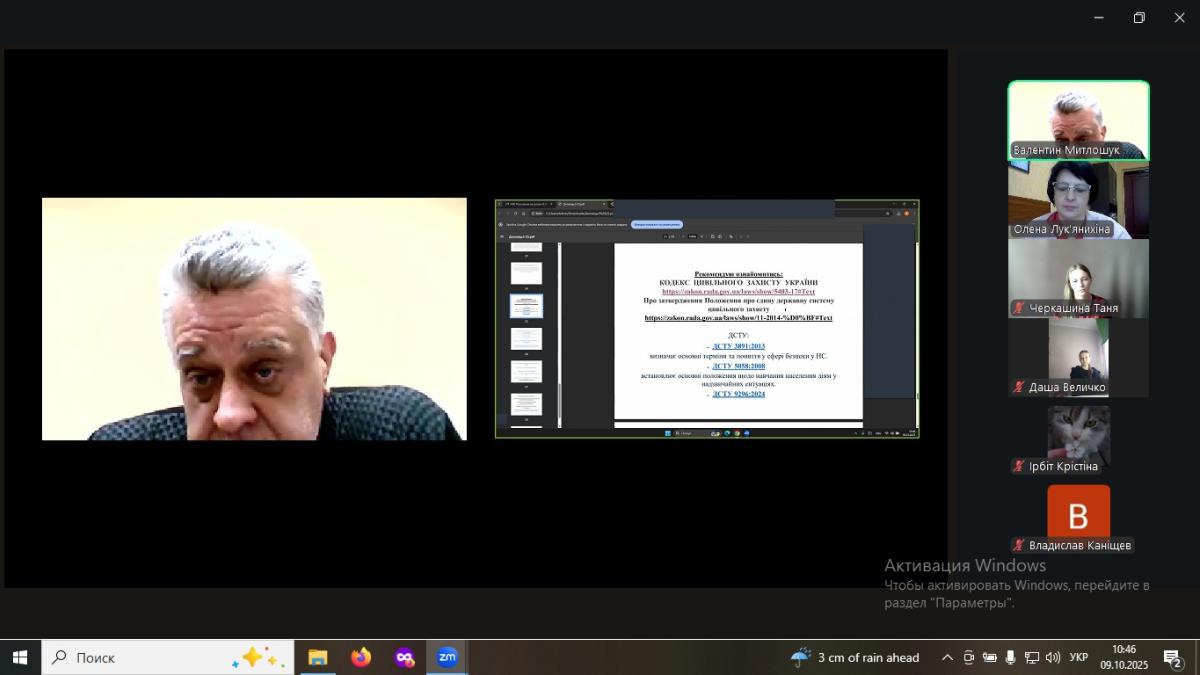The width and height of the screenshot is (1200, 675).
Task: Switch the УКР keyboard language indicator
Action: click(1079, 657)
